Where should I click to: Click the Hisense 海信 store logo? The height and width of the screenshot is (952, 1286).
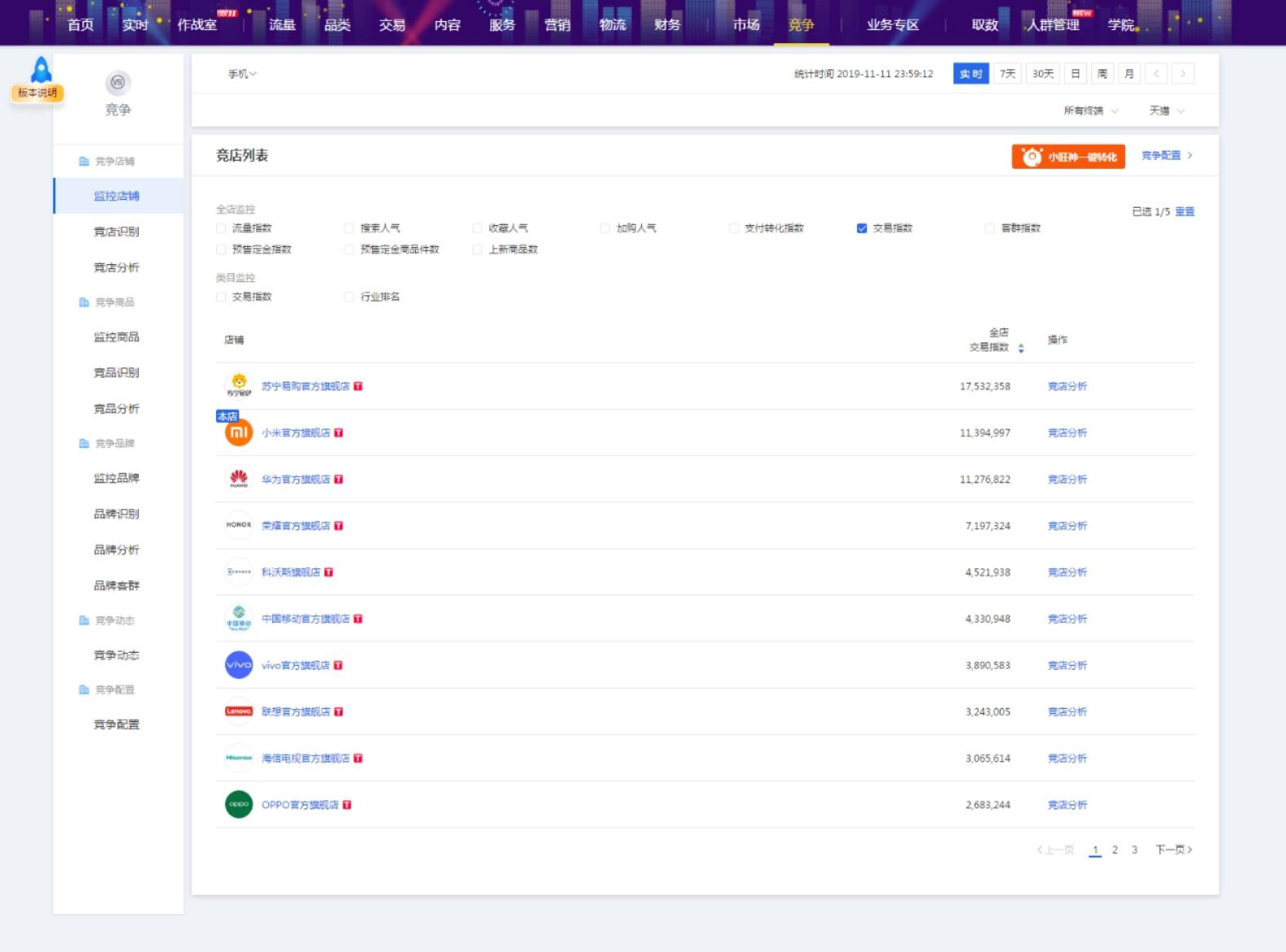(x=239, y=758)
